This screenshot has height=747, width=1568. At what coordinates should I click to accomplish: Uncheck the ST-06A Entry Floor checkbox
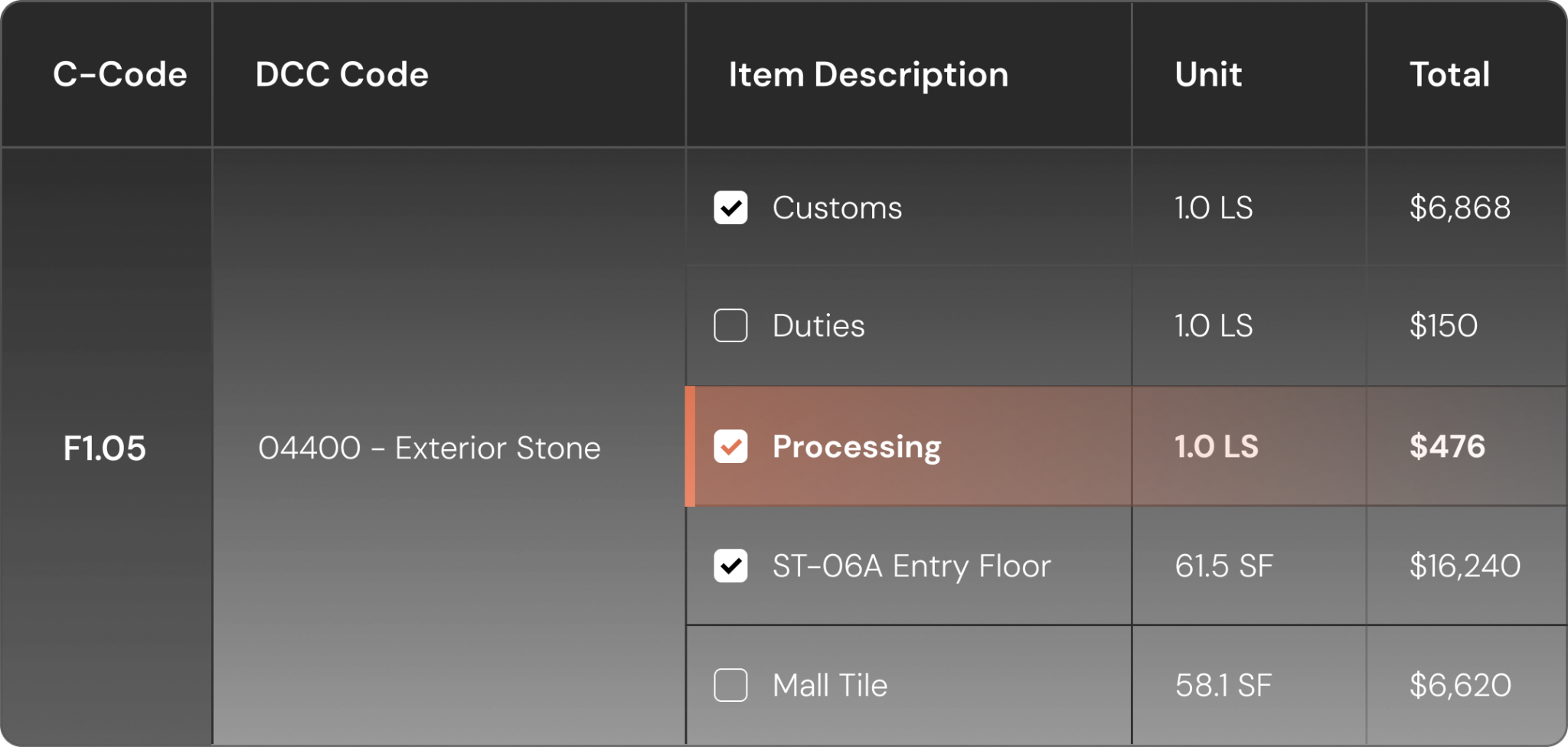click(730, 566)
